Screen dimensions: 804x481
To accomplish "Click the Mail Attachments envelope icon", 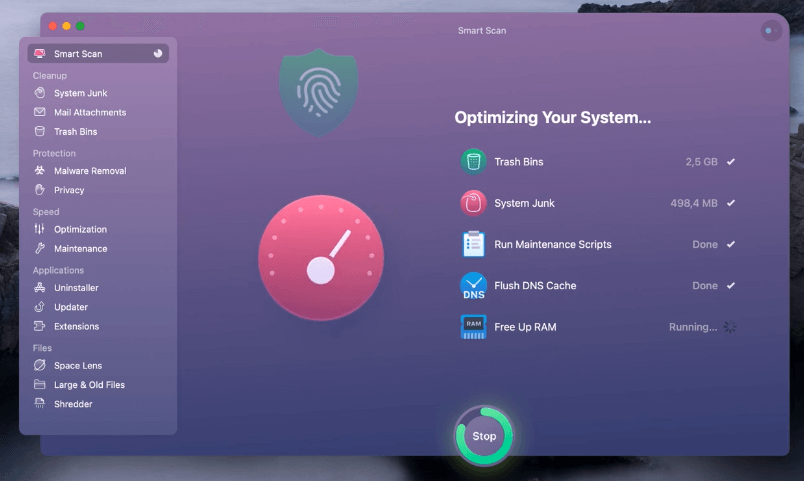I will pyautogui.click(x=39, y=112).
